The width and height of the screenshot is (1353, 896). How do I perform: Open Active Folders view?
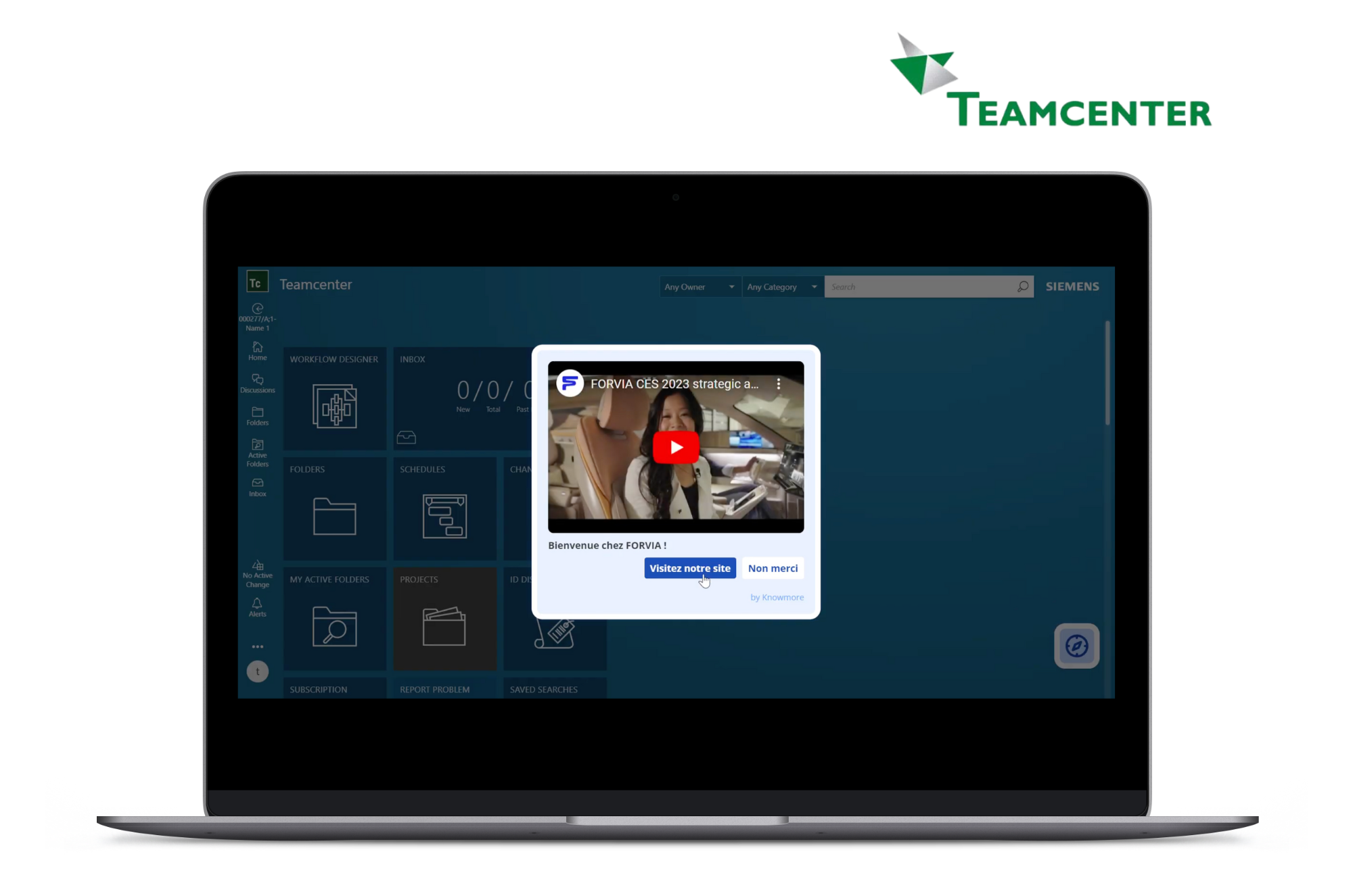[257, 454]
